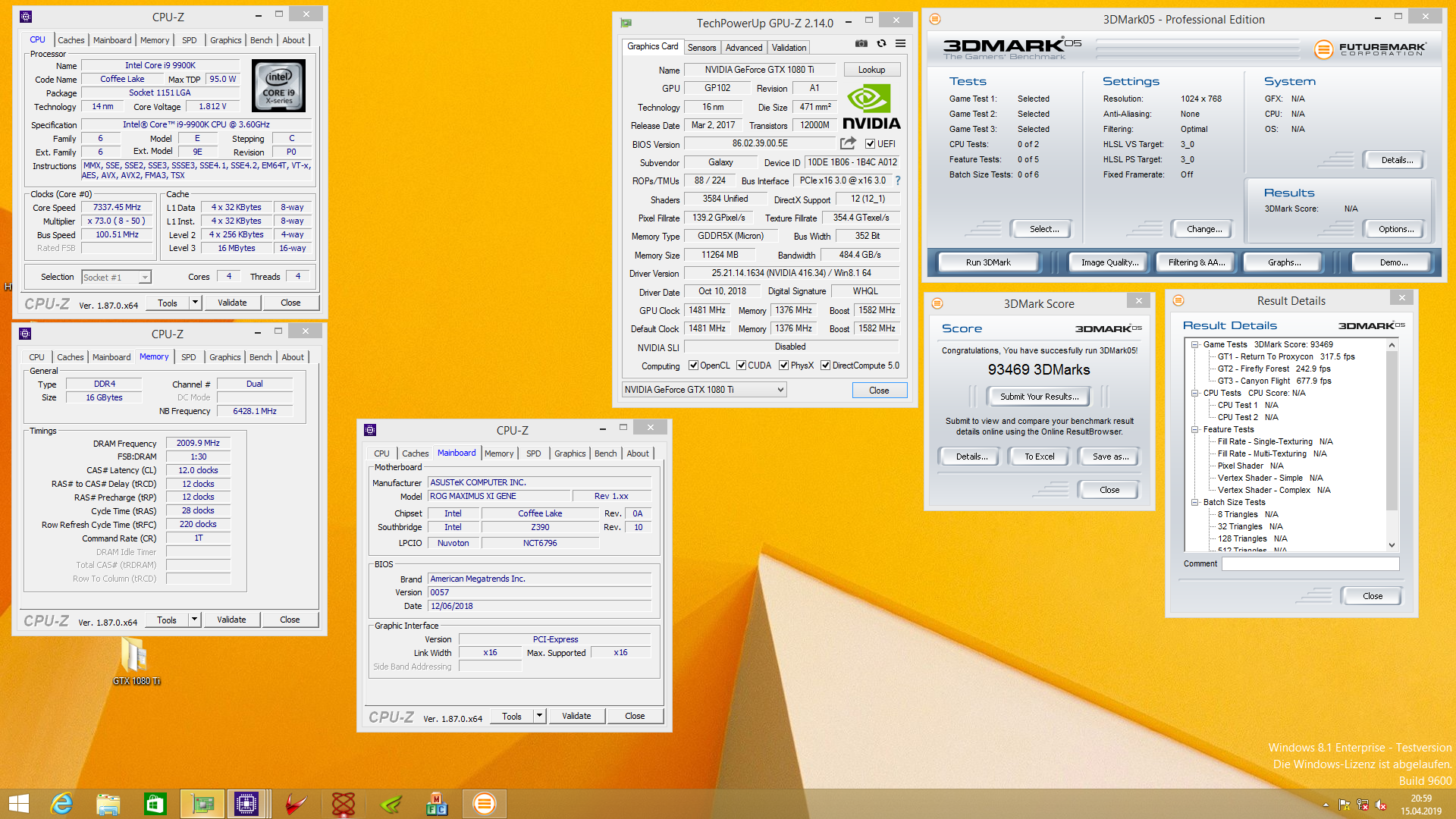
Task: Open the Windows Store taskbar icon
Action: pos(155,804)
